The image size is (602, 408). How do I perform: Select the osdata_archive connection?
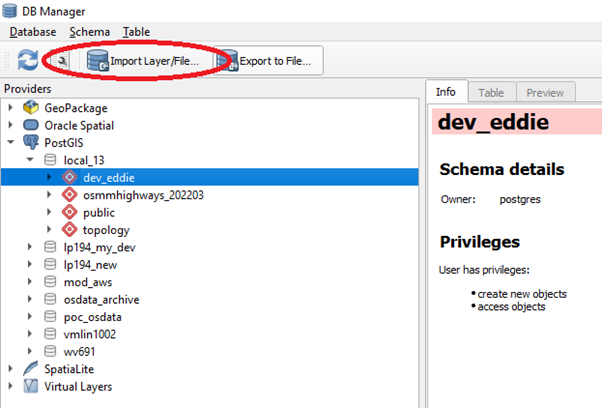101,299
